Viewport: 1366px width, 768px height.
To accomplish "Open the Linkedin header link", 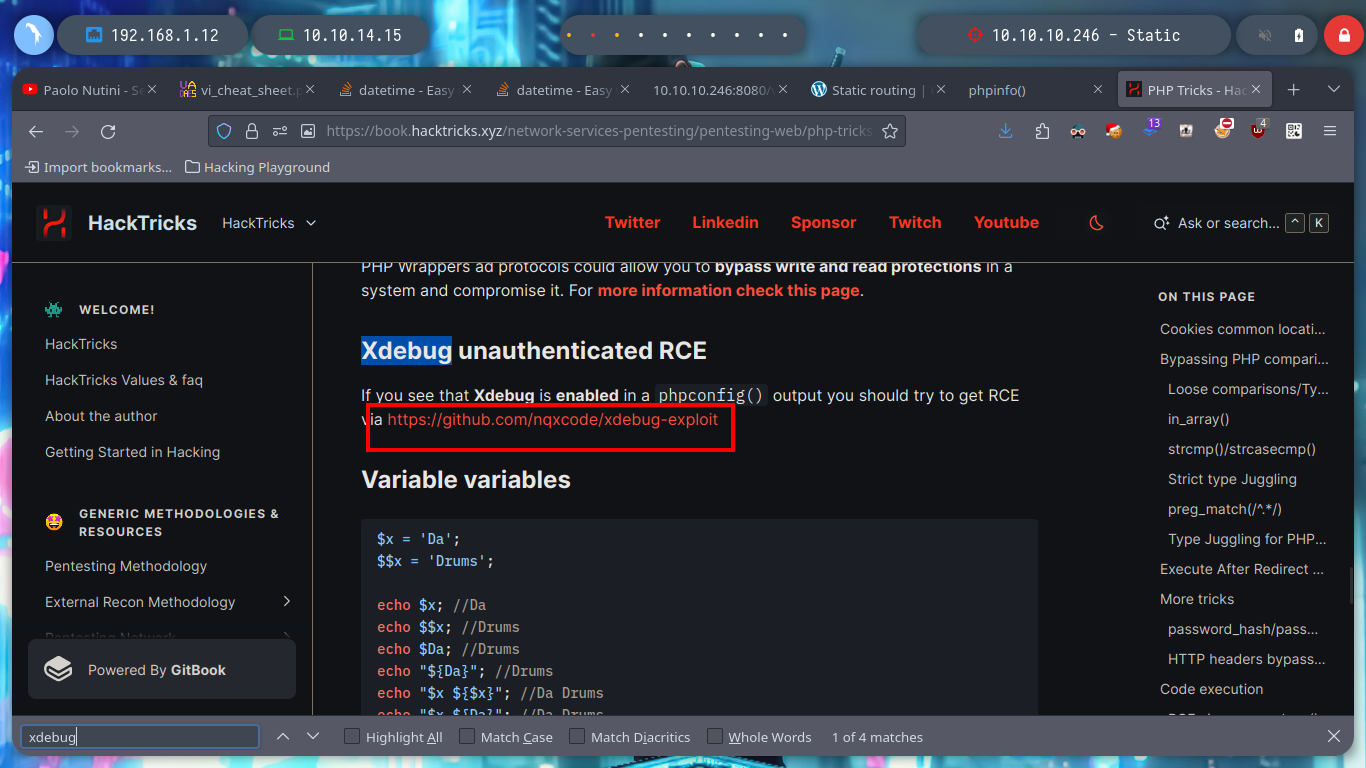I will (x=725, y=223).
